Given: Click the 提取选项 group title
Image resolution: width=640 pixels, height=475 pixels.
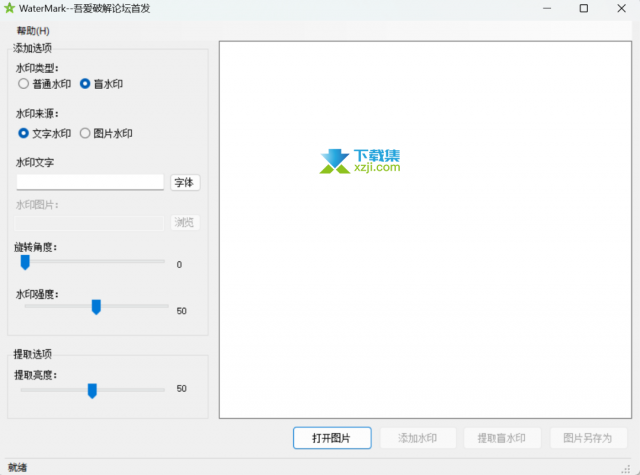Looking at the screenshot, I should coord(33,354).
